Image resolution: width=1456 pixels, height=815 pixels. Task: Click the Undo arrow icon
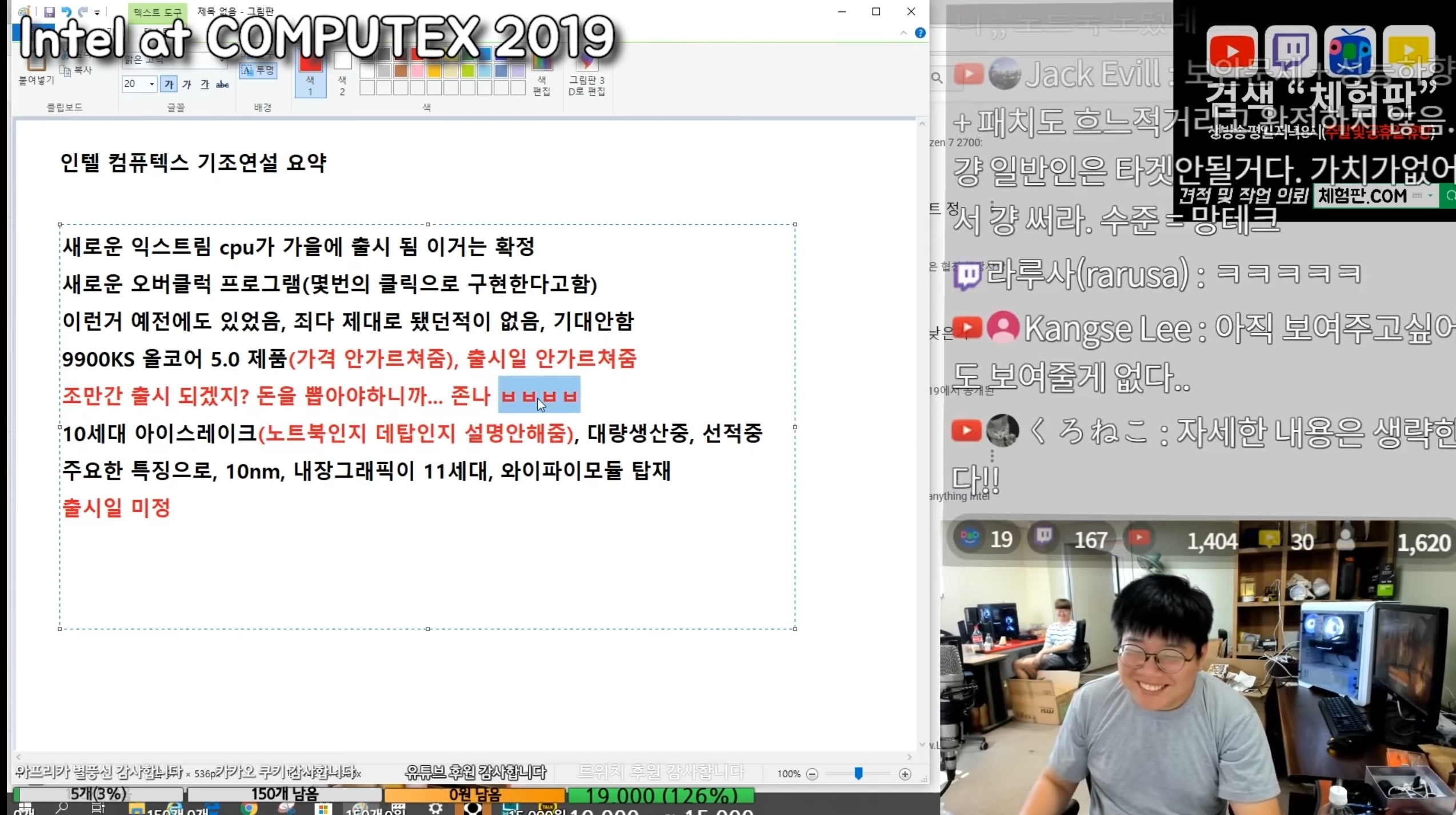pyautogui.click(x=66, y=12)
